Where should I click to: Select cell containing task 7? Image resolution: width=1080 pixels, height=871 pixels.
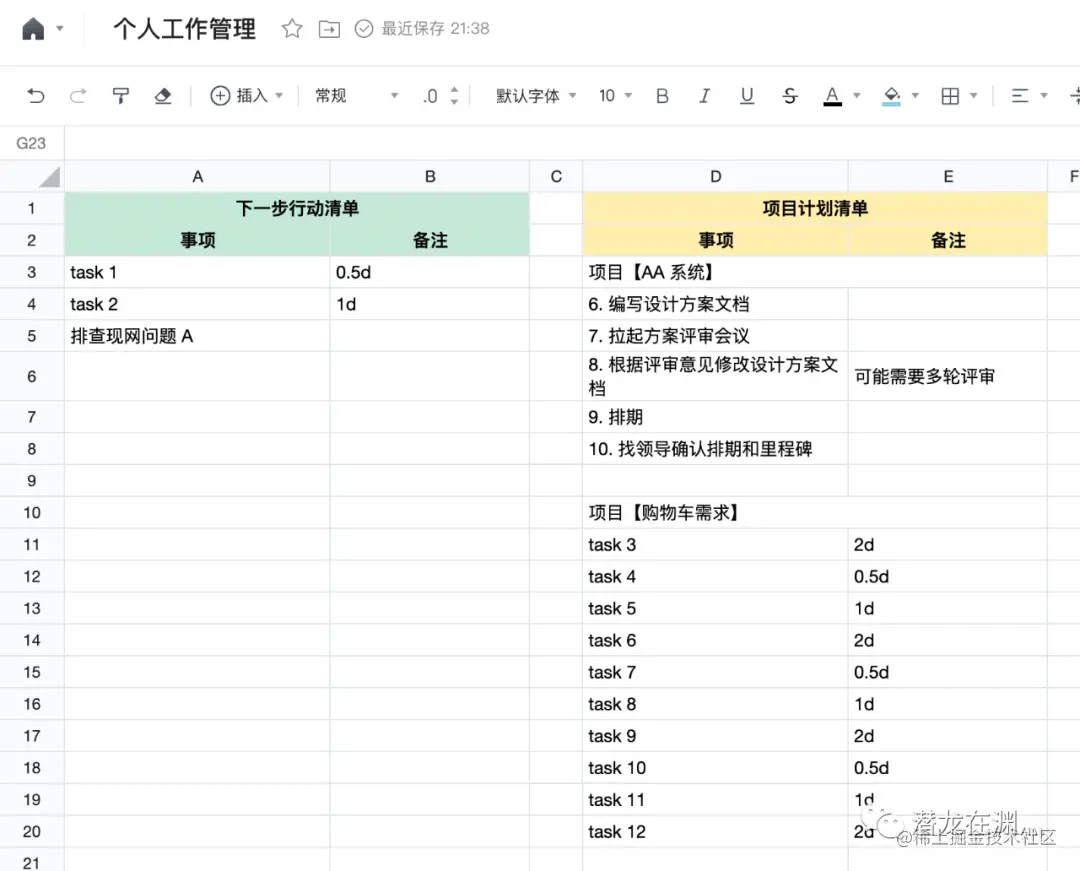716,672
